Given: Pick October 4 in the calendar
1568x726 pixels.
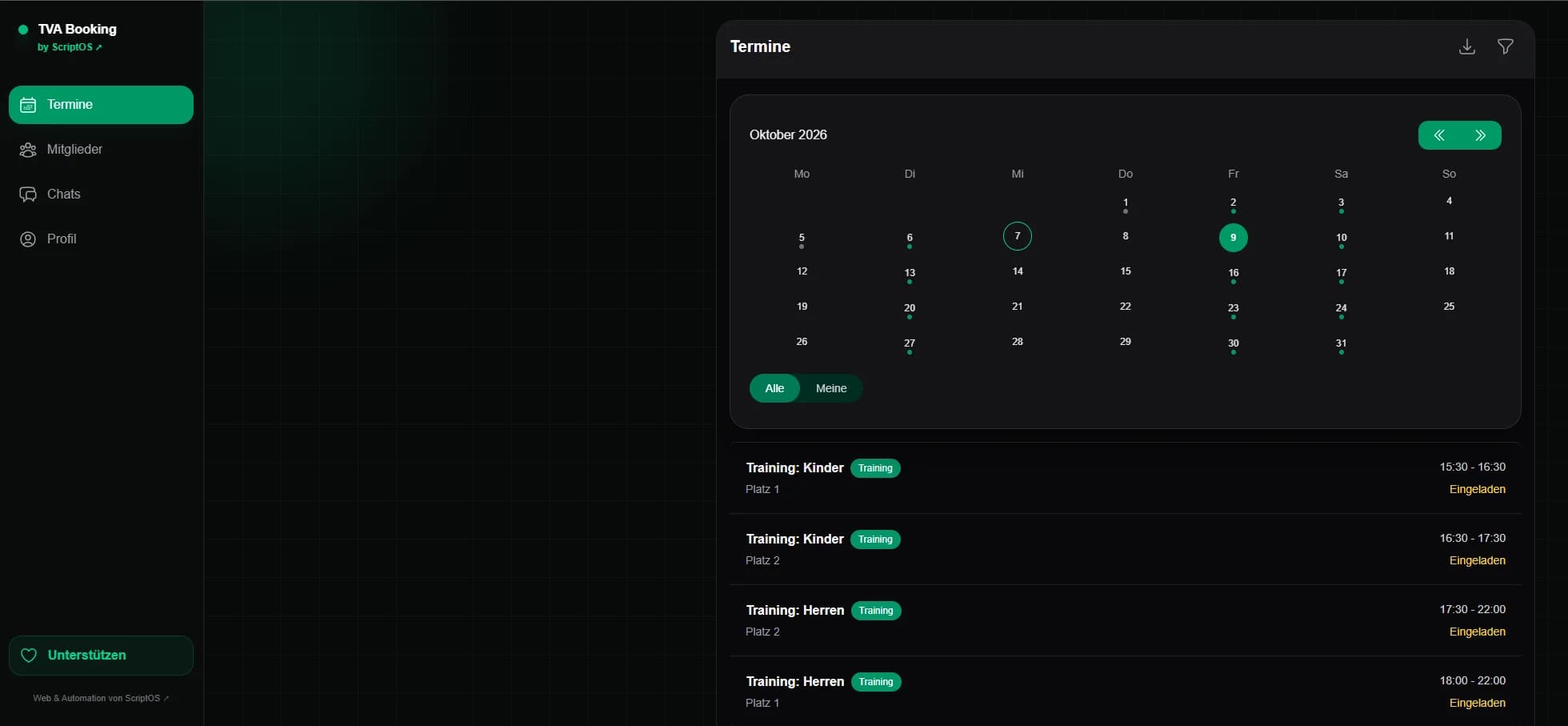Looking at the screenshot, I should [1449, 201].
